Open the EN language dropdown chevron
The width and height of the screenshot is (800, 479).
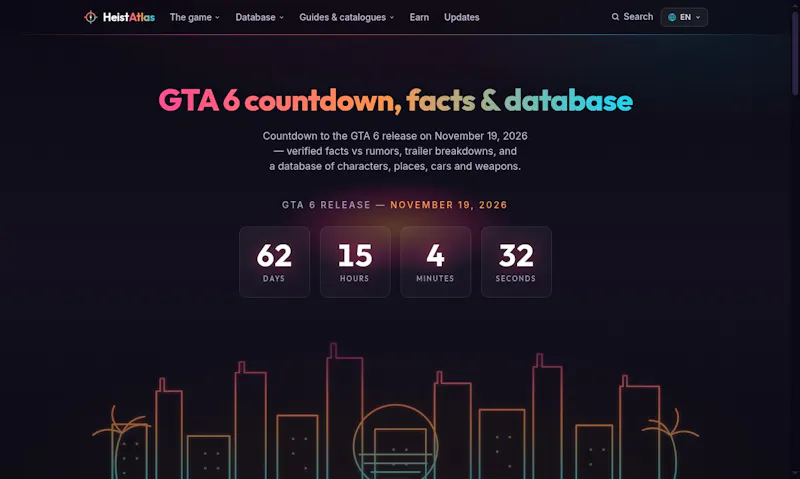click(698, 17)
